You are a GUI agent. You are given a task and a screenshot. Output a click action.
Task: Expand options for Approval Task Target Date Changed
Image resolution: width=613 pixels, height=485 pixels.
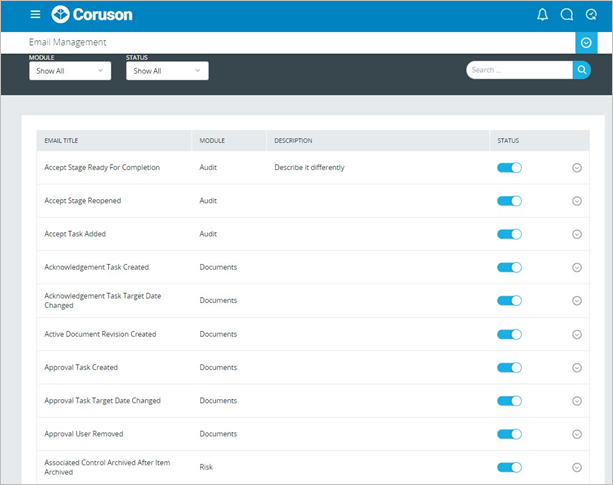[577, 401]
